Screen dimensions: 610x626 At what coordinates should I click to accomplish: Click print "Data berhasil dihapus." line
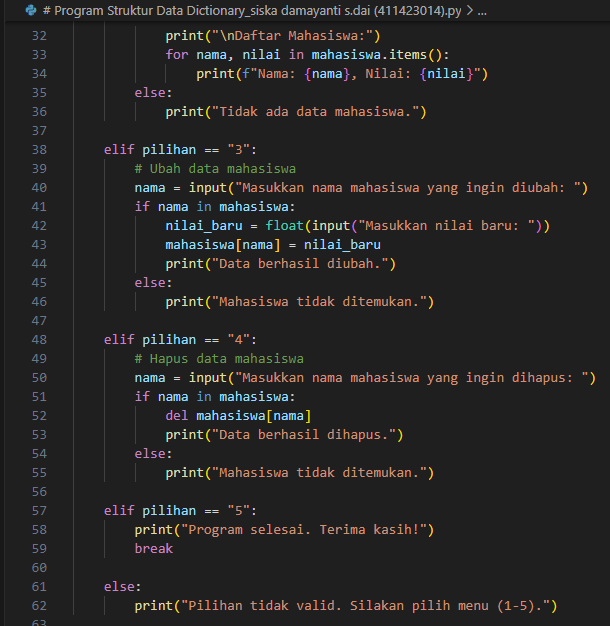(x=285, y=435)
